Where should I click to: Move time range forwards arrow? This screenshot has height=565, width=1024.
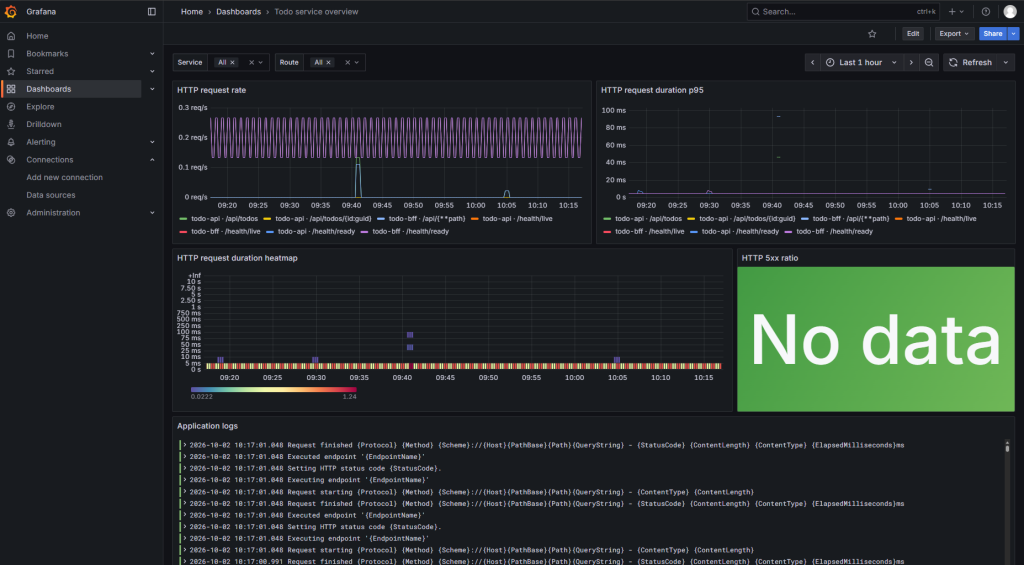tap(911, 63)
